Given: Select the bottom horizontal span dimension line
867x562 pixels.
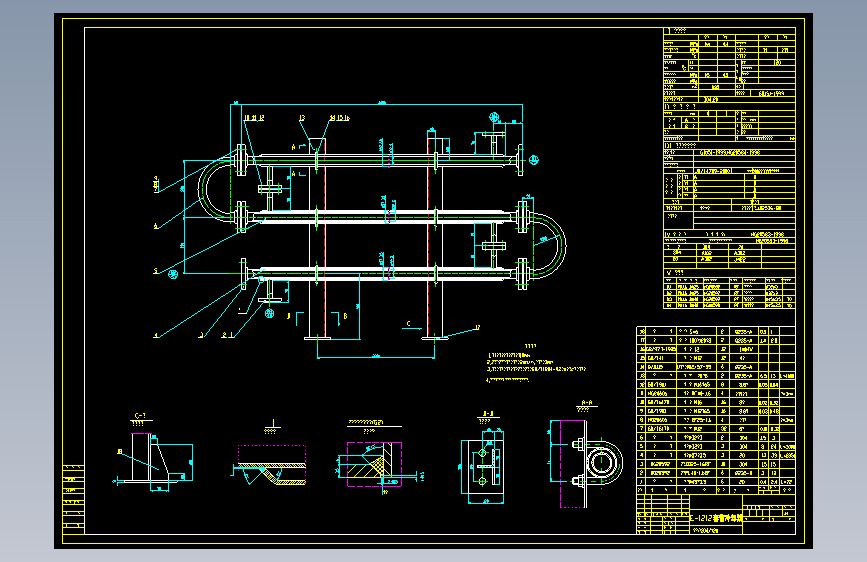Looking at the screenshot, I should click(376, 357).
